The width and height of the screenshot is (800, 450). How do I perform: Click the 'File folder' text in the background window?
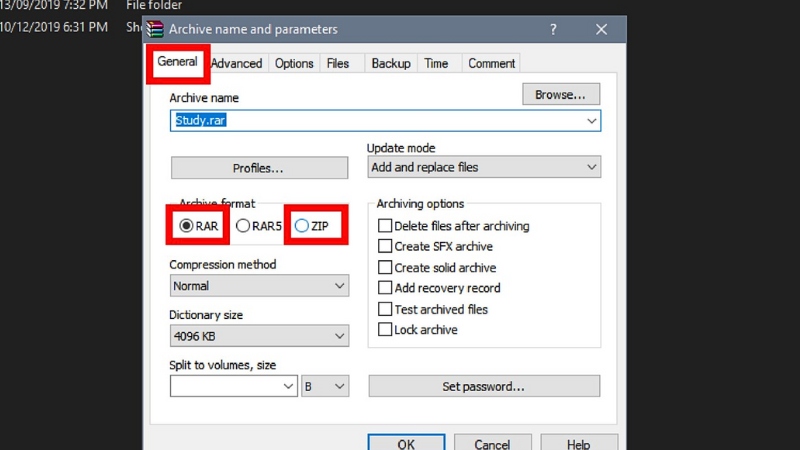pyautogui.click(x=154, y=6)
